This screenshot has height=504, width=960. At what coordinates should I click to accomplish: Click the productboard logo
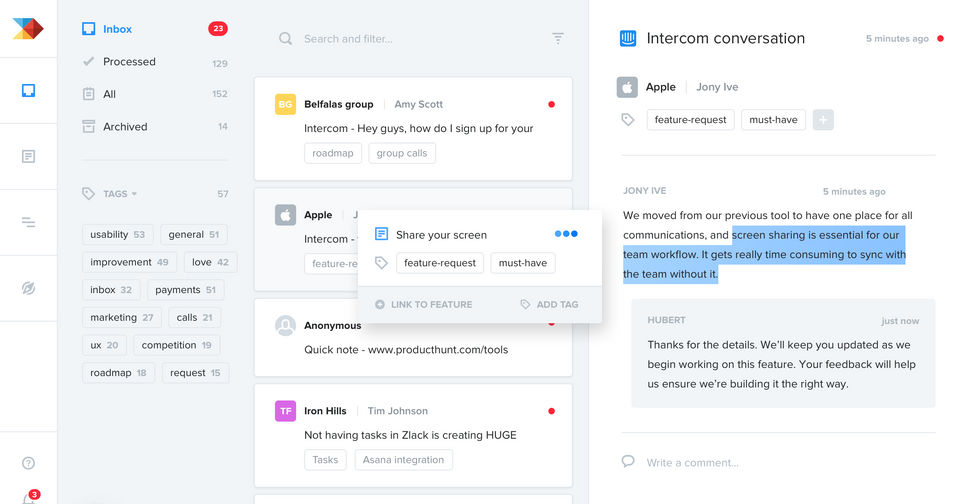click(x=28, y=28)
